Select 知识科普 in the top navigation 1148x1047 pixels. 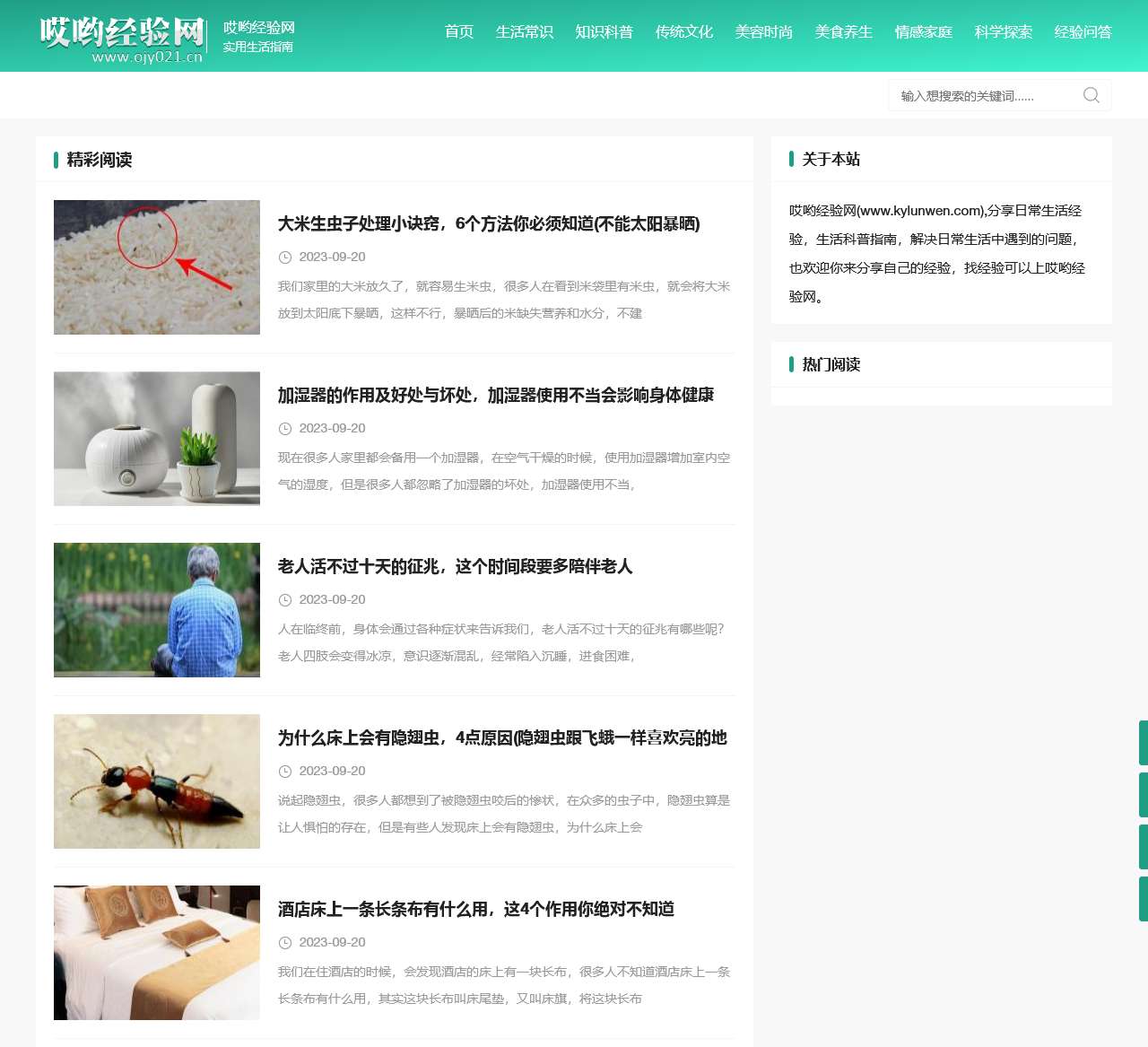tap(604, 32)
